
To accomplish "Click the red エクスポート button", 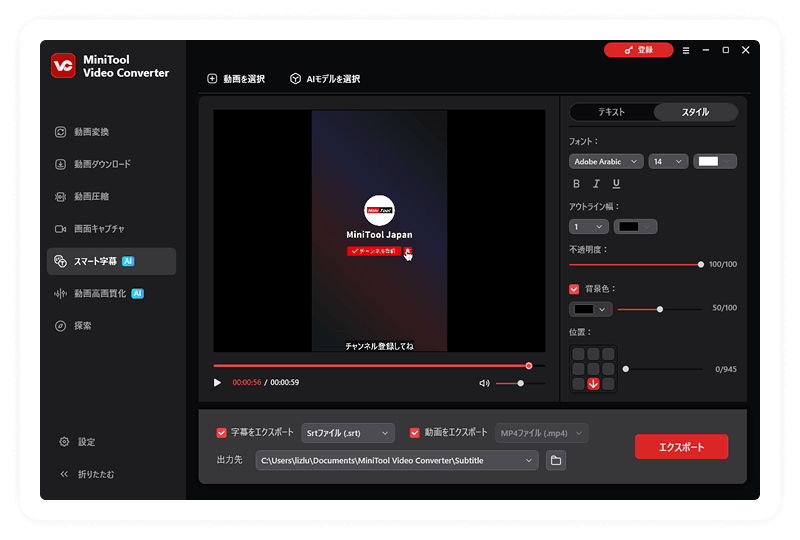I will coord(681,447).
